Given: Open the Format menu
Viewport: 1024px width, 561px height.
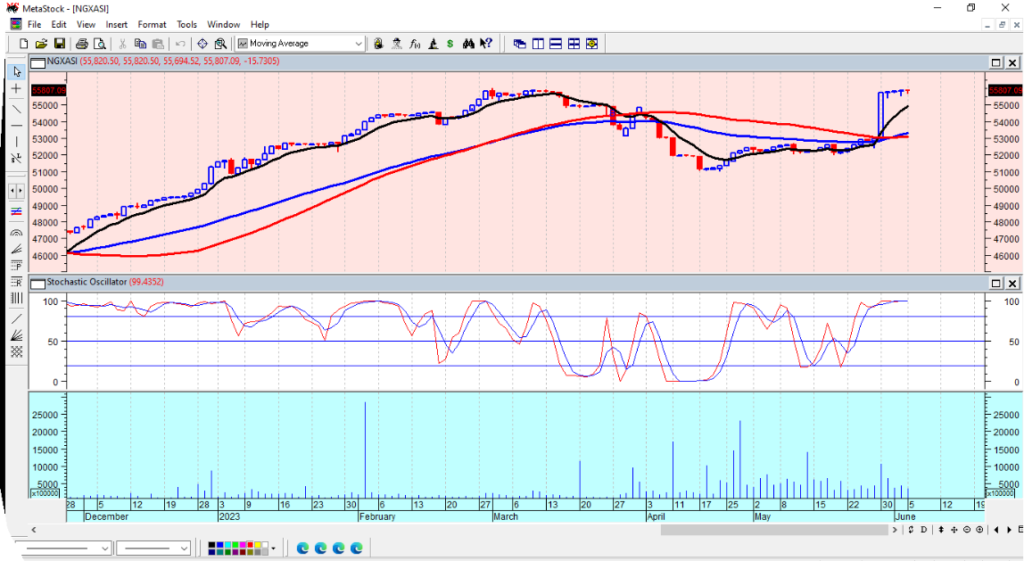Looking at the screenshot, I should point(152,24).
